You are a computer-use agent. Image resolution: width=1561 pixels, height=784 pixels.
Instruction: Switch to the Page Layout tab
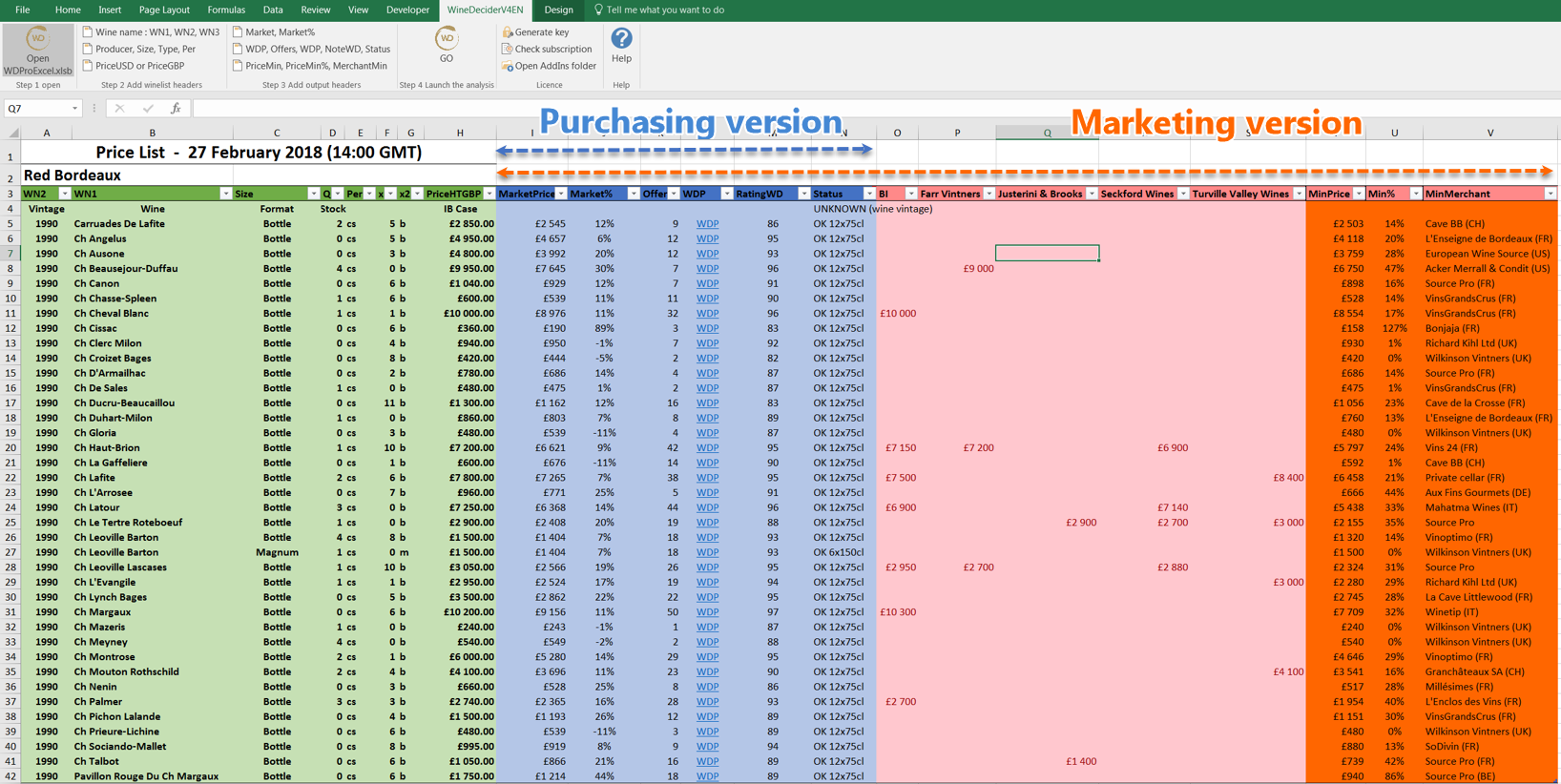pyautogui.click(x=164, y=10)
